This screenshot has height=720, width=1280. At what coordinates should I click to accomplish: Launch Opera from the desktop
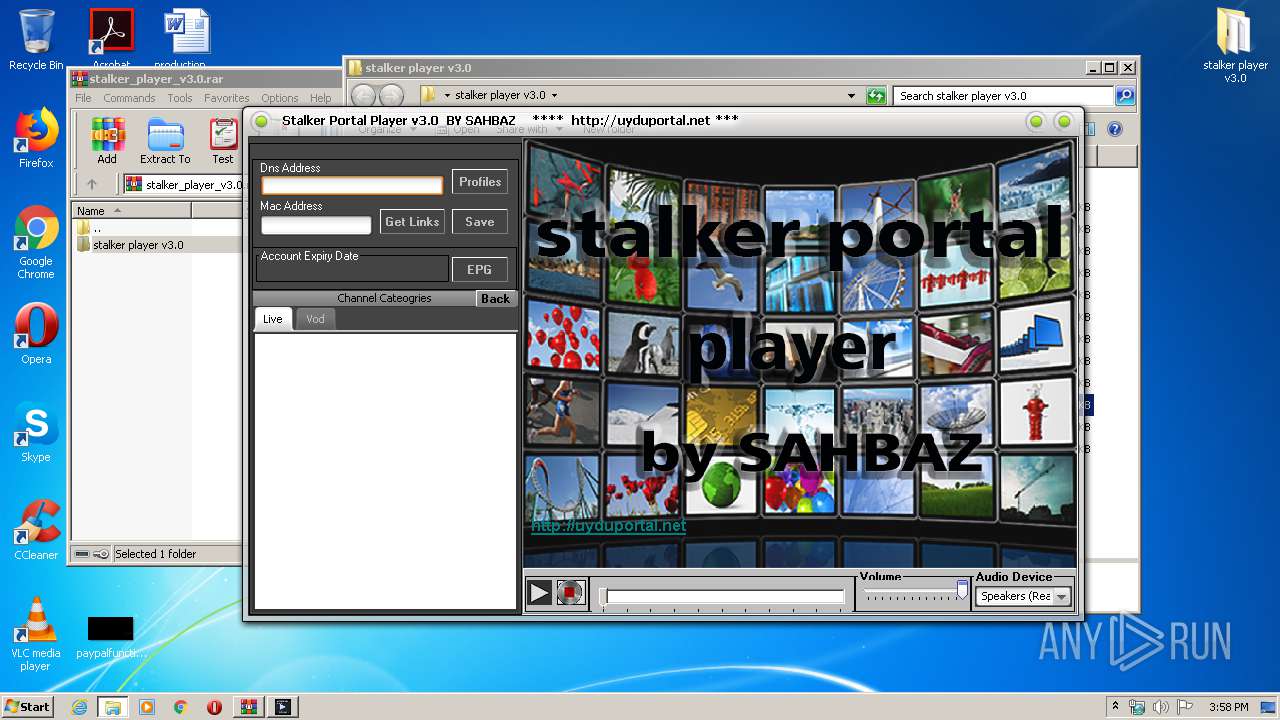point(36,334)
